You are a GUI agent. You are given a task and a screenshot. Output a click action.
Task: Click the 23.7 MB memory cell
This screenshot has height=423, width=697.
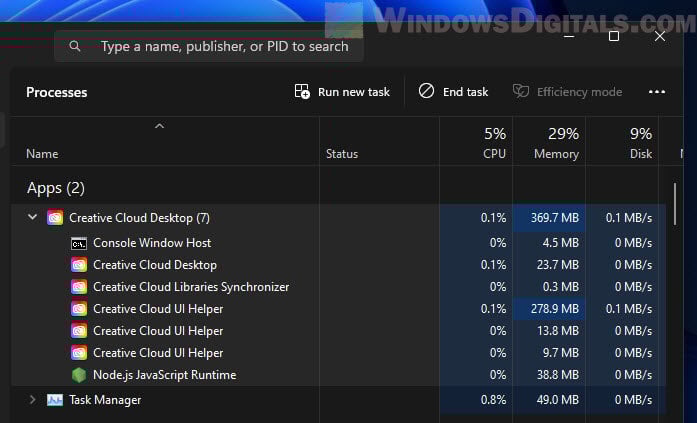point(549,265)
